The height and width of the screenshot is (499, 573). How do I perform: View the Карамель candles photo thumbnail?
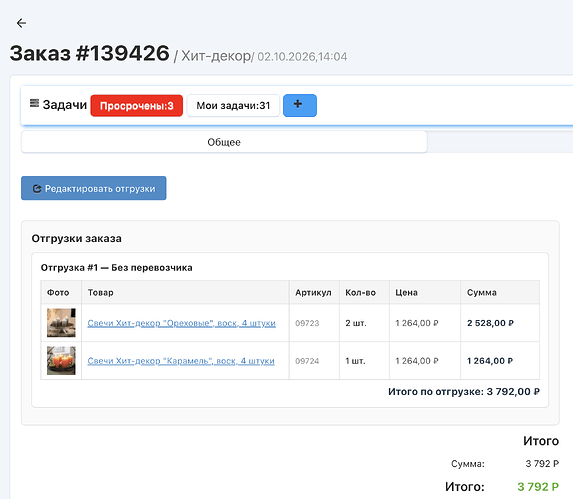(x=61, y=361)
